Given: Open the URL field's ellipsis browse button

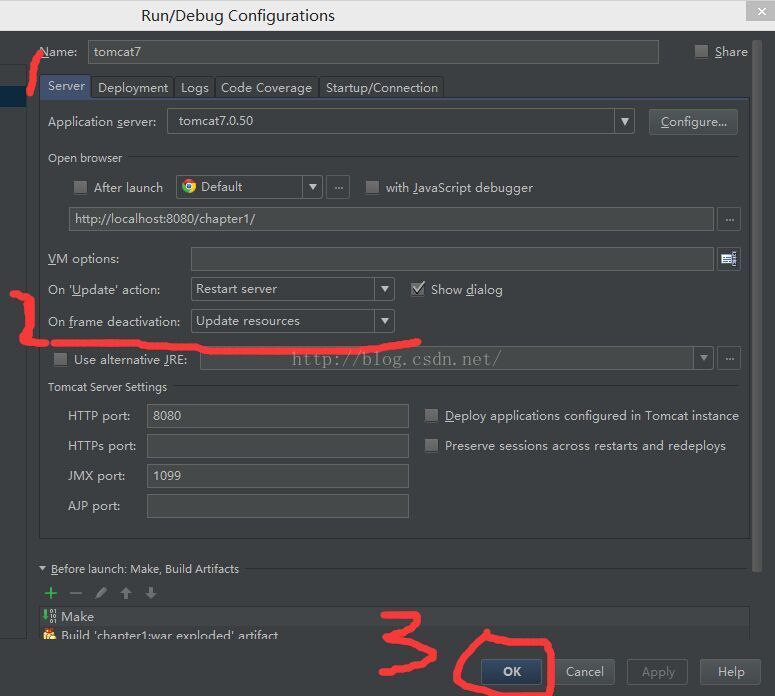Looking at the screenshot, I should 729,219.
